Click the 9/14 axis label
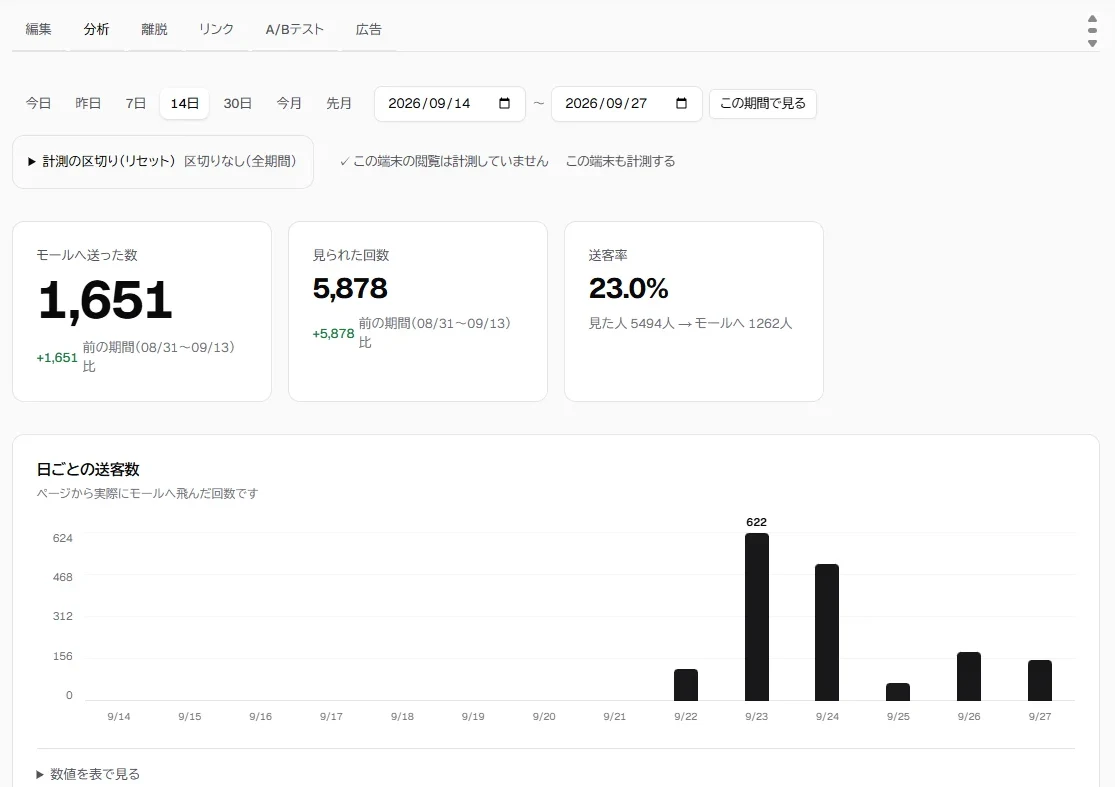Screen dimensions: 1115x787 [119, 716]
